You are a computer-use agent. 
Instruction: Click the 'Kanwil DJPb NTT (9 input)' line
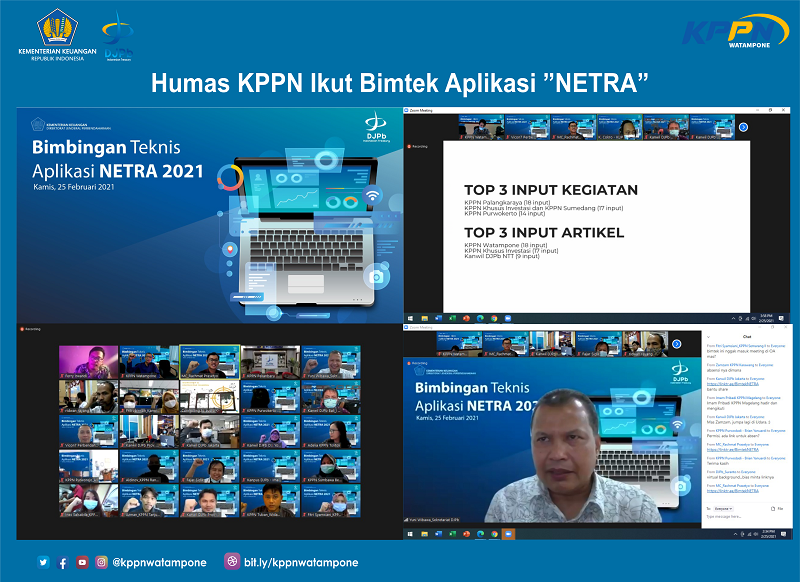[x=502, y=256]
